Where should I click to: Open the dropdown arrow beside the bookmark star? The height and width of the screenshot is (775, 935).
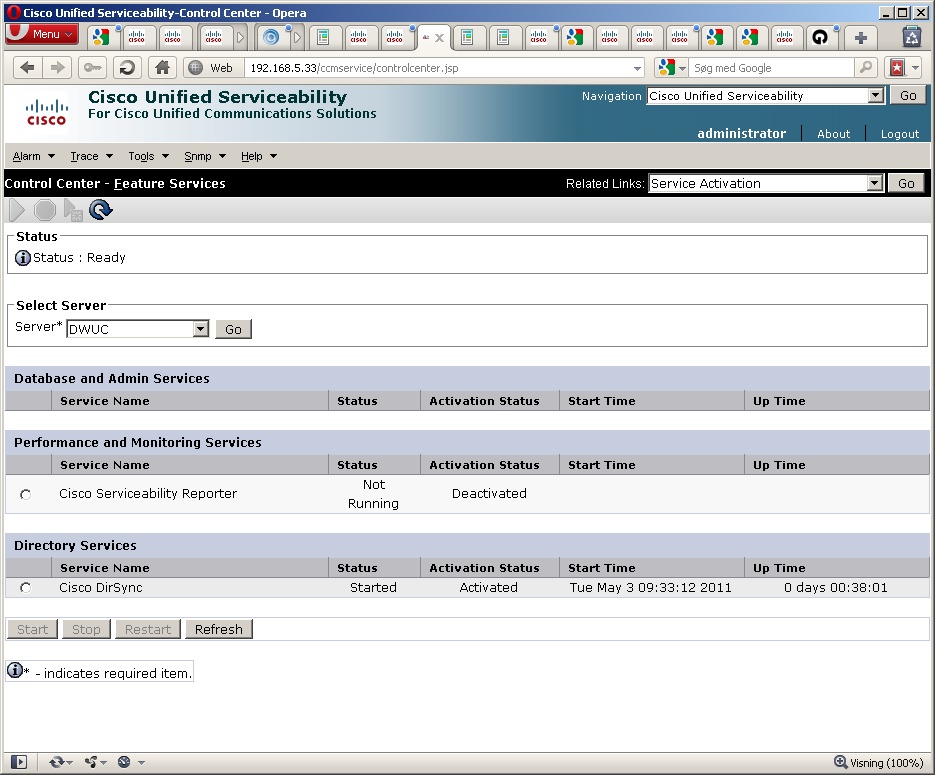coord(915,68)
